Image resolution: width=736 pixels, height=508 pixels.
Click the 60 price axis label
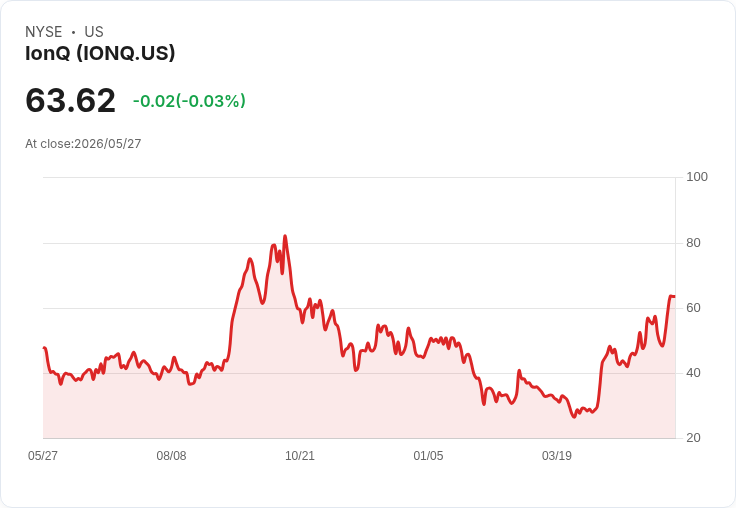point(693,308)
